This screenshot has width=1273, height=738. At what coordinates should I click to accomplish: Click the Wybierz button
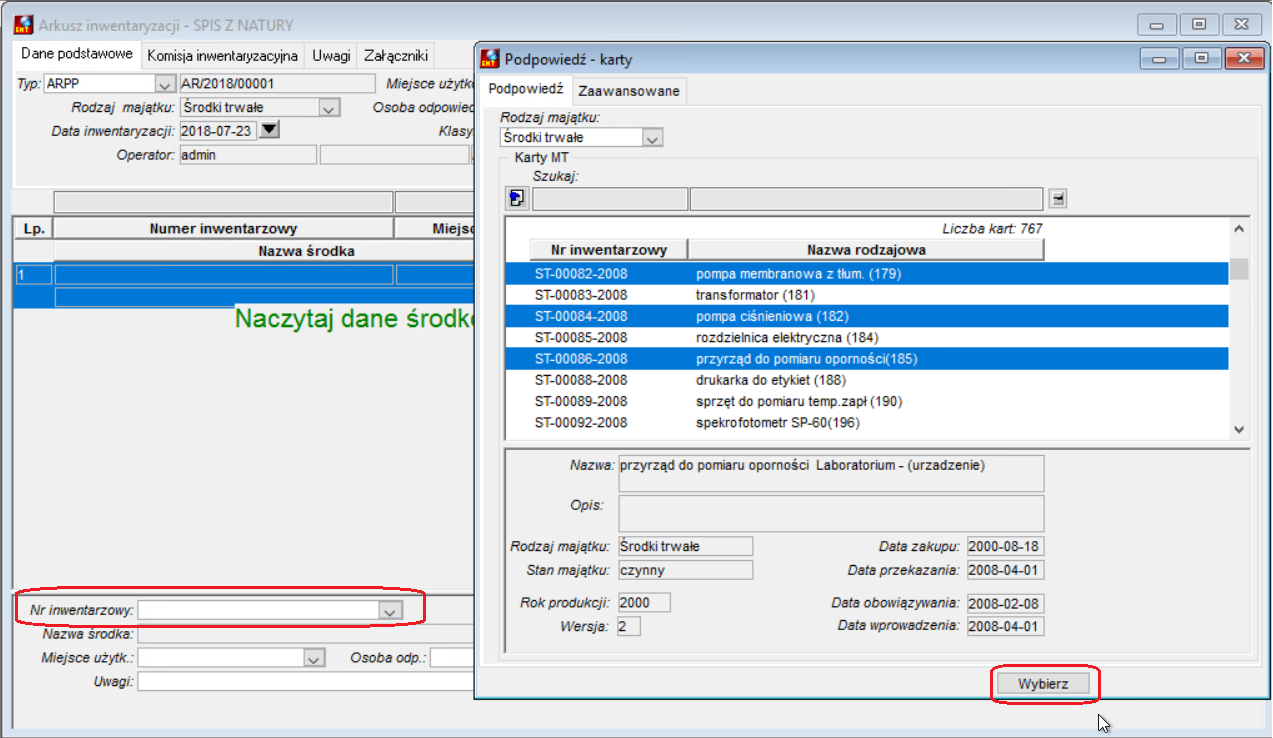coord(1044,685)
